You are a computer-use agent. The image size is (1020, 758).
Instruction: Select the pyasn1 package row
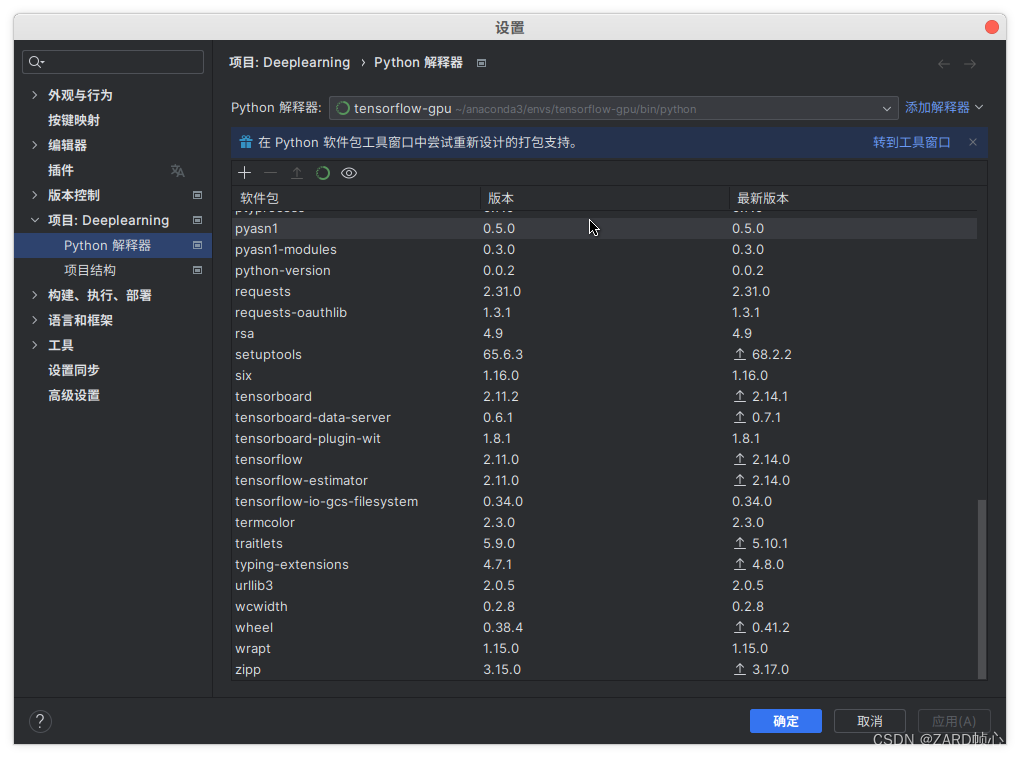[x=604, y=228]
